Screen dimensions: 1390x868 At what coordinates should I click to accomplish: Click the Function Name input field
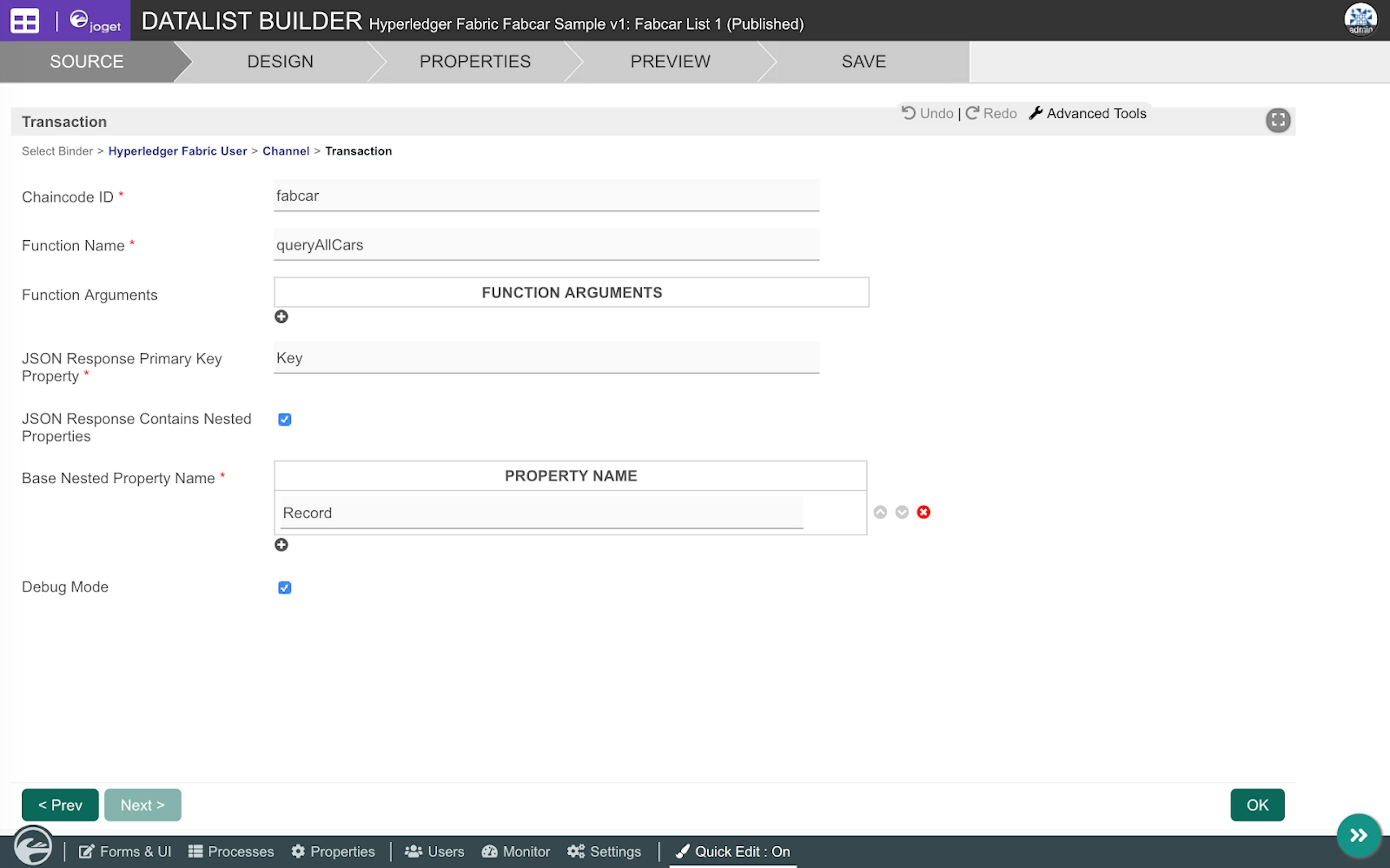[546, 245]
